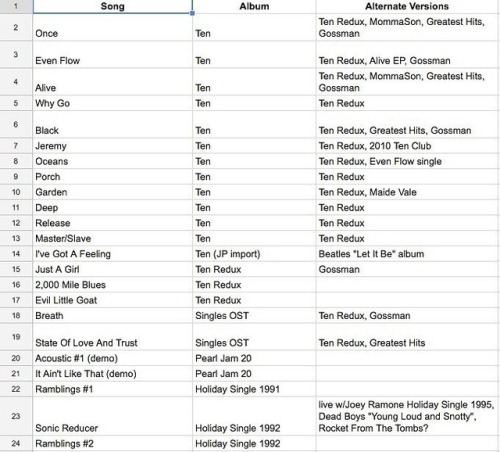Click the Album column header cell
500x452 pixels.
click(254, 6)
